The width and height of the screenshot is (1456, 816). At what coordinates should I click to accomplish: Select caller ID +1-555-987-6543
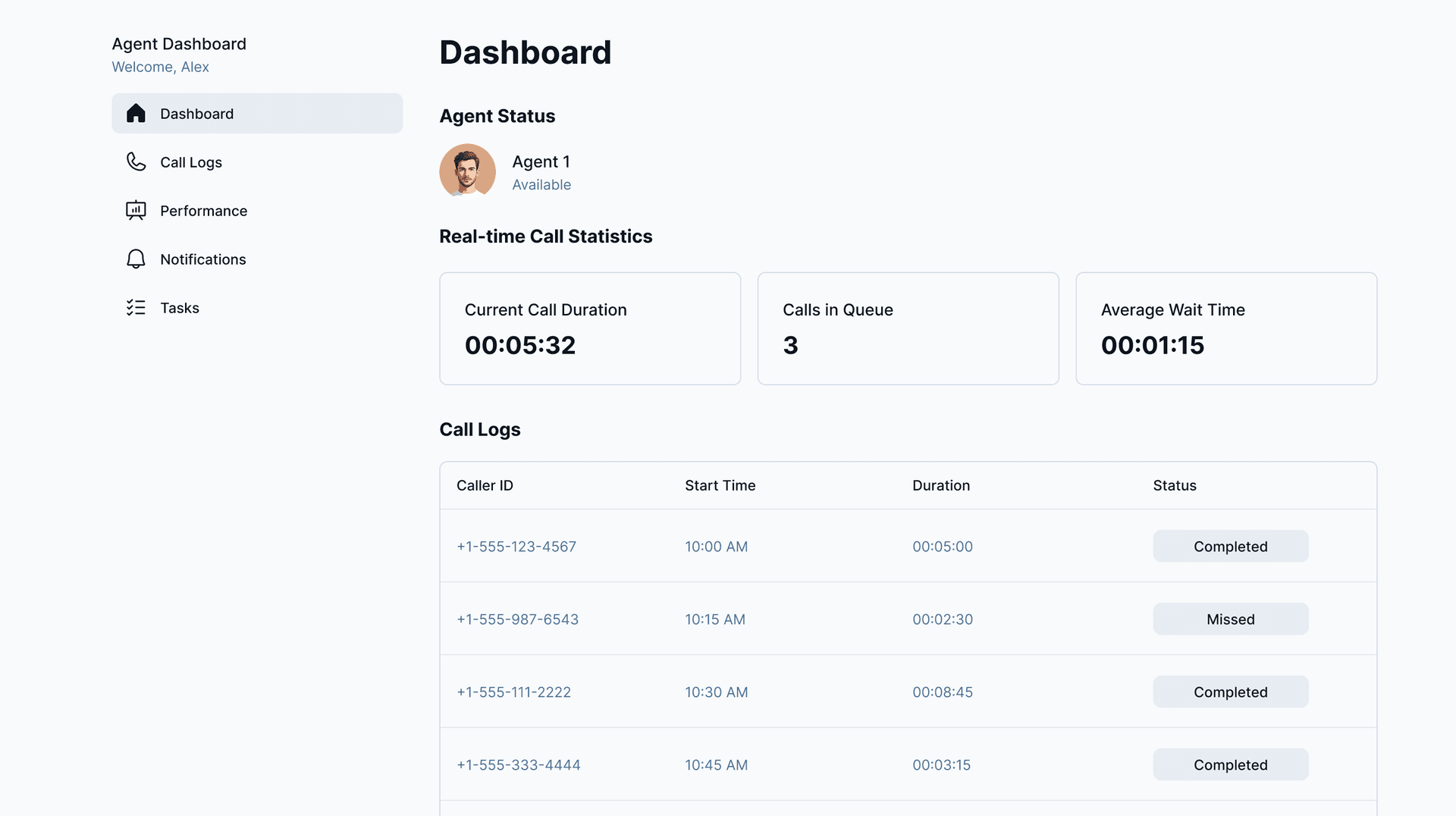click(517, 620)
